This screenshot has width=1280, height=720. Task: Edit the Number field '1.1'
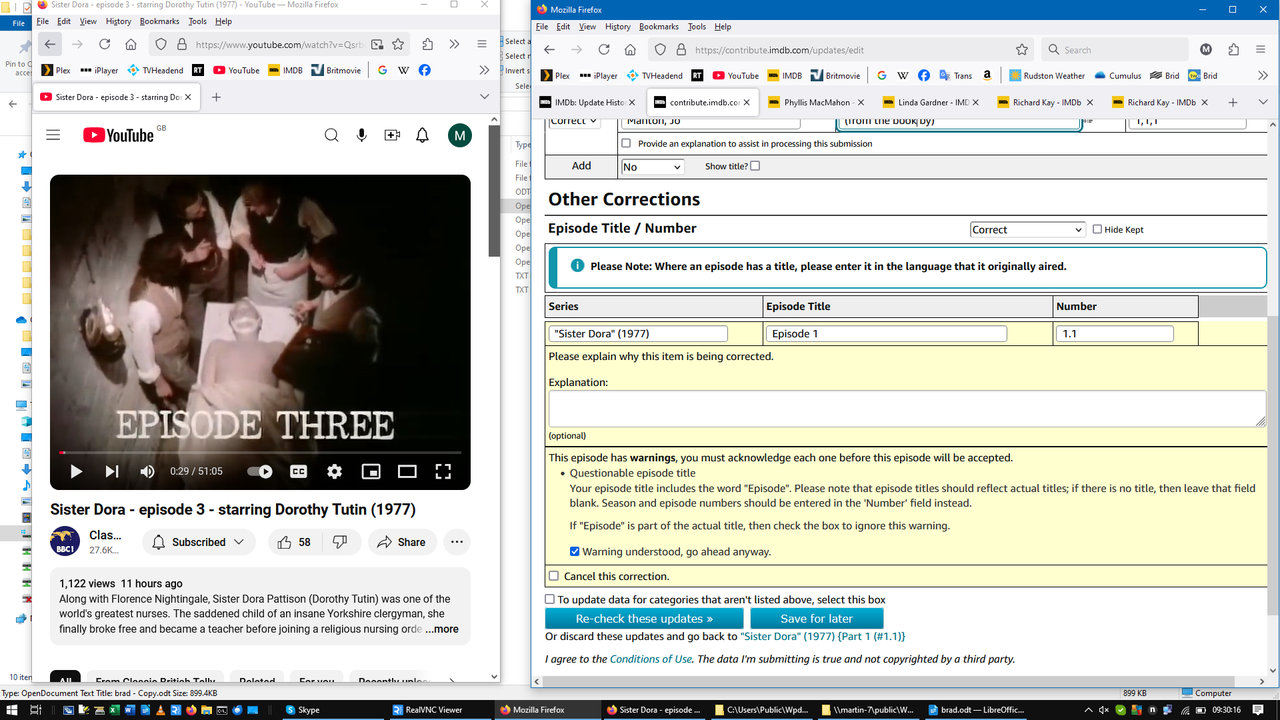click(x=1115, y=334)
